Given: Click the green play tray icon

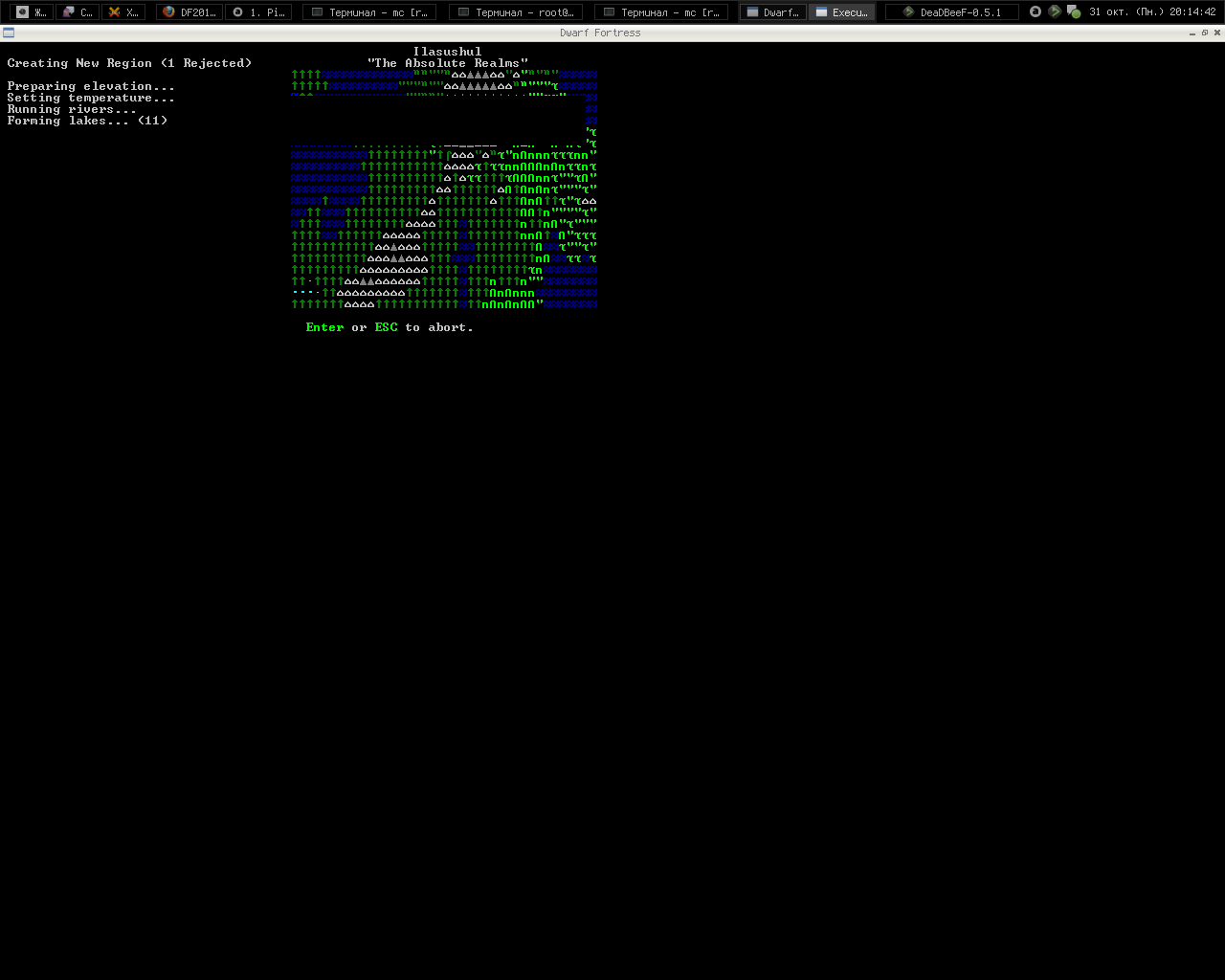Looking at the screenshot, I should click(1055, 11).
